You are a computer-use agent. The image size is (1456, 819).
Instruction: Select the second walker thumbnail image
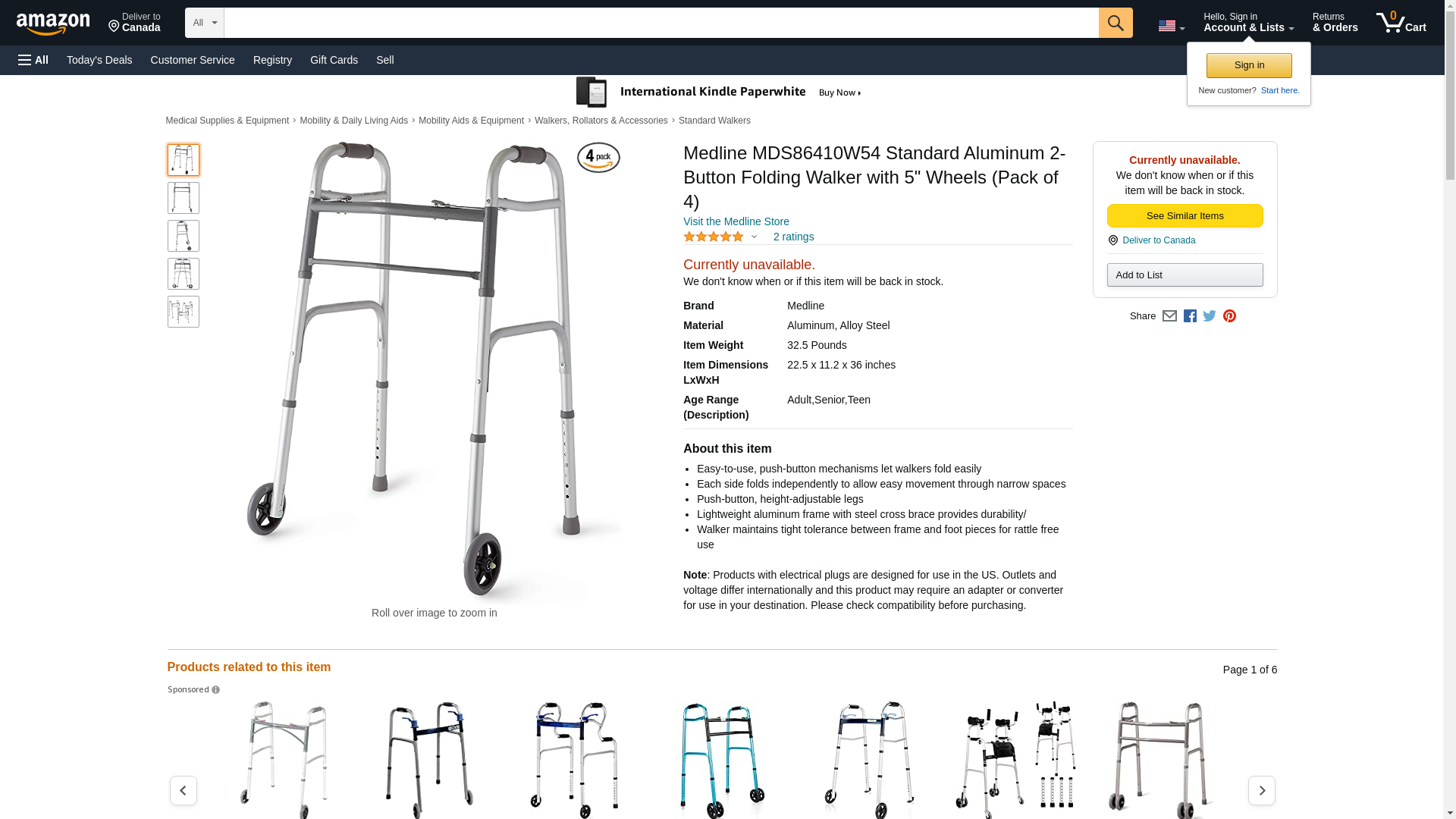[x=183, y=198]
